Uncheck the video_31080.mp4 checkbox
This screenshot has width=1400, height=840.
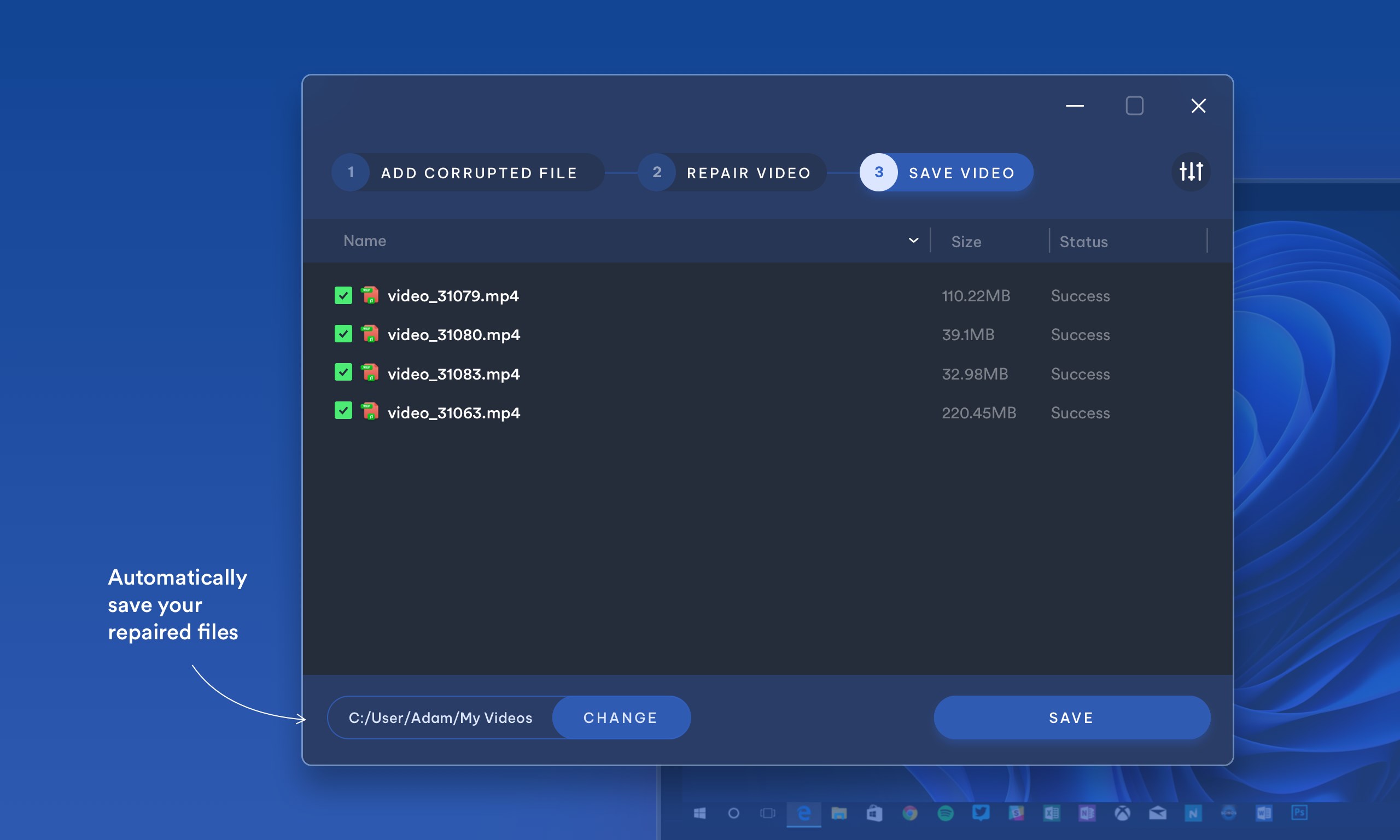click(343, 334)
